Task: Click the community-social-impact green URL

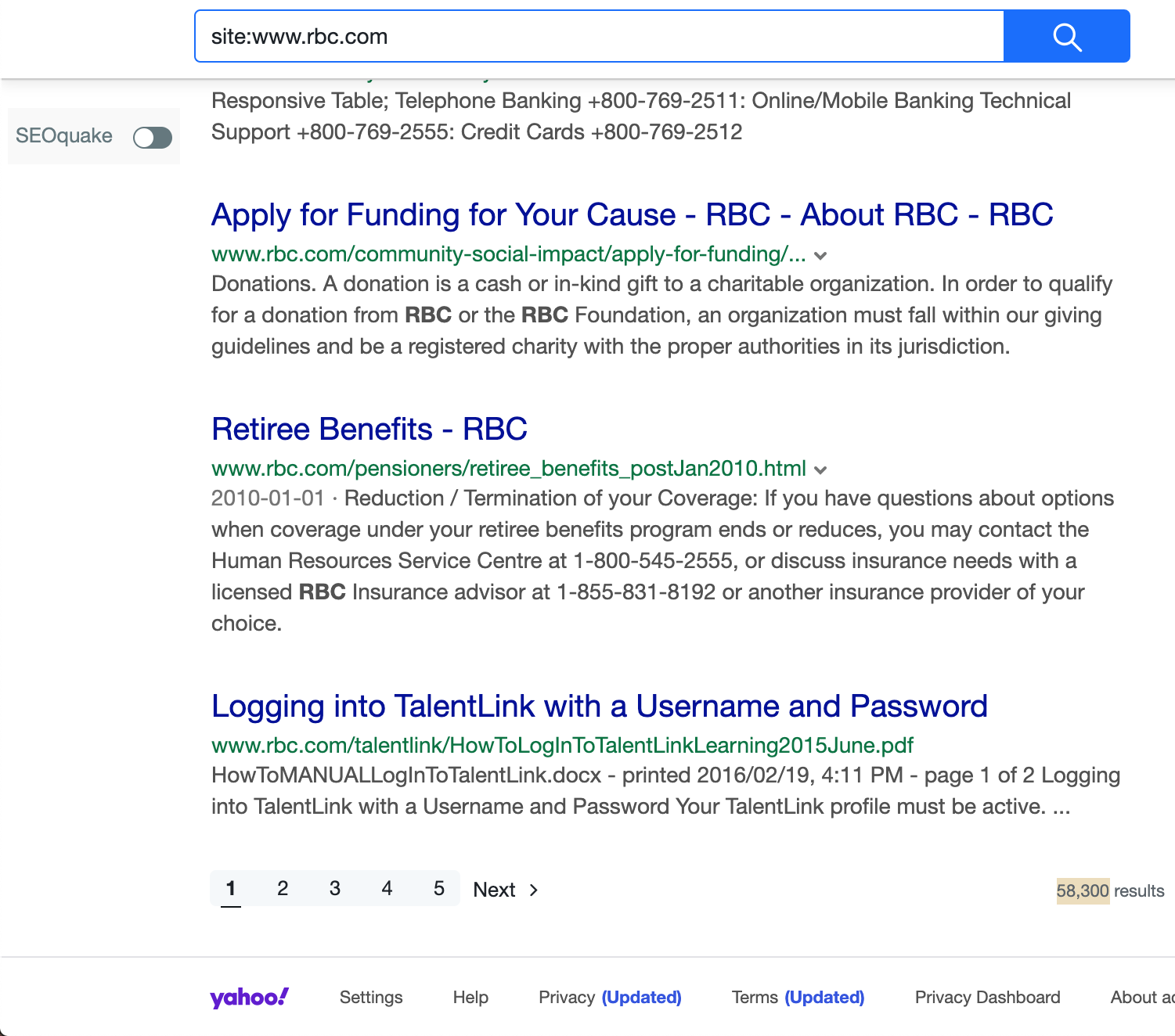Action: (x=509, y=254)
